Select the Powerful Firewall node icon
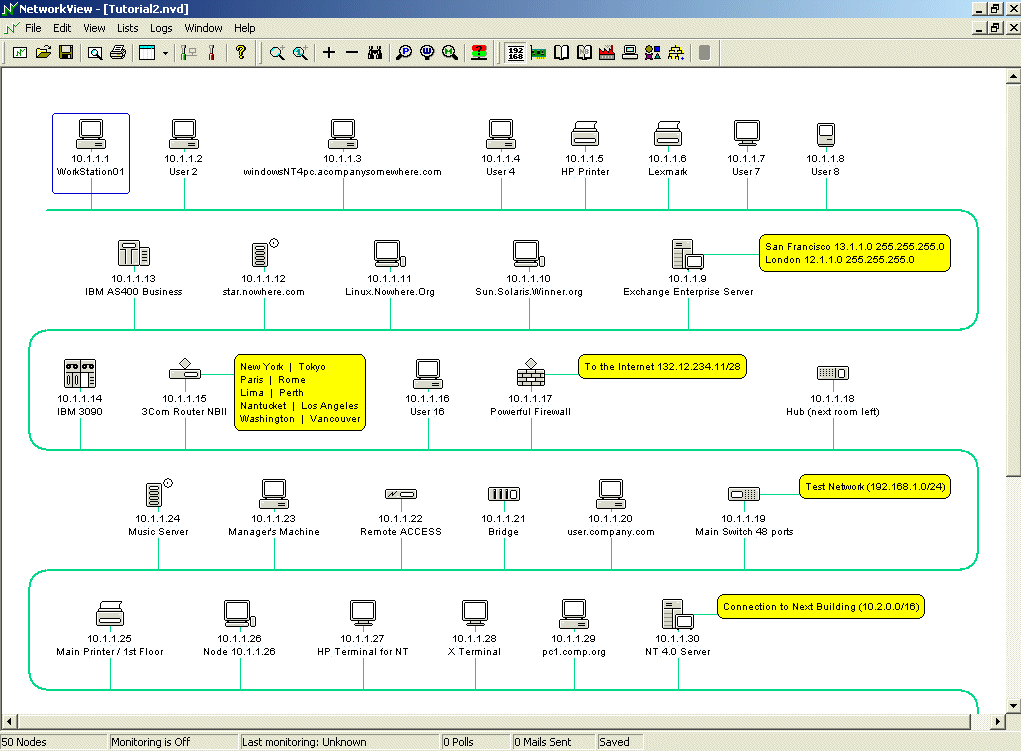The width and height of the screenshot is (1021, 751). pos(530,375)
